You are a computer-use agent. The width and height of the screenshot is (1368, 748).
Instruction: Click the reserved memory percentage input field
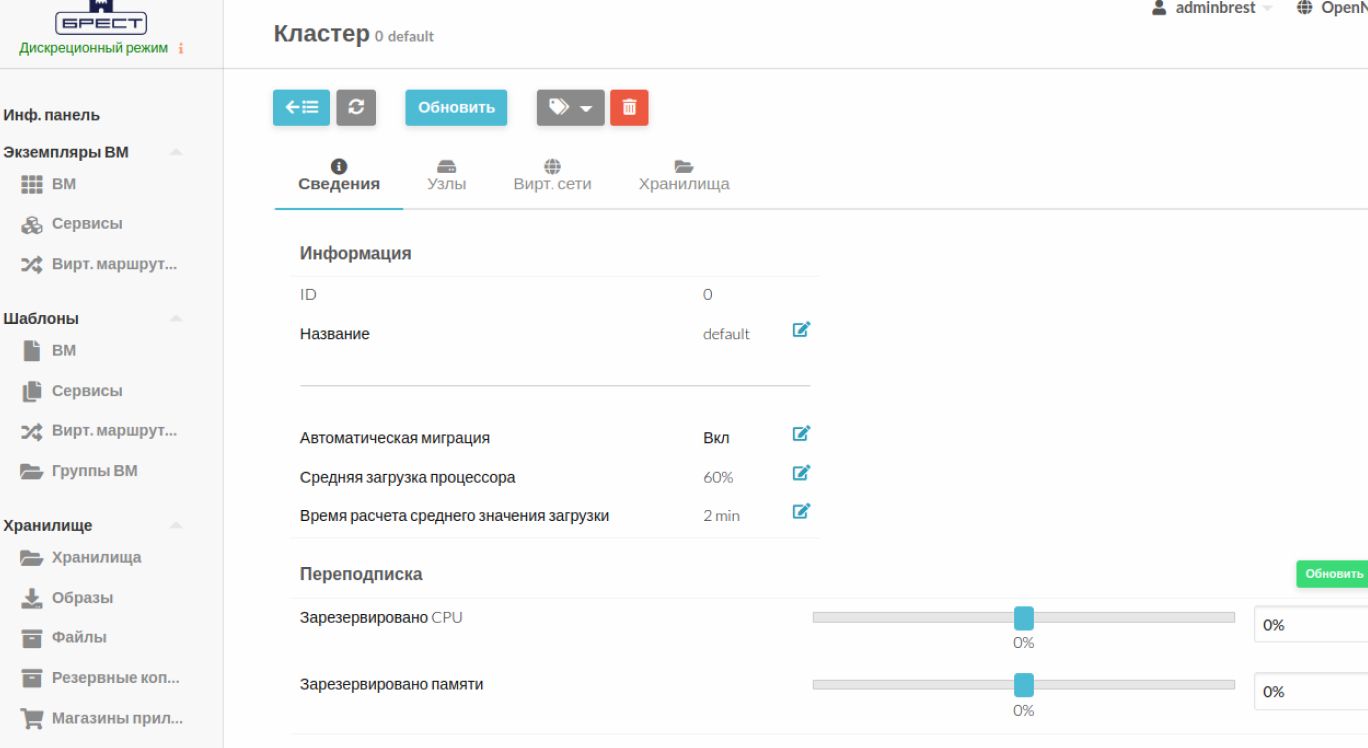pos(1312,692)
